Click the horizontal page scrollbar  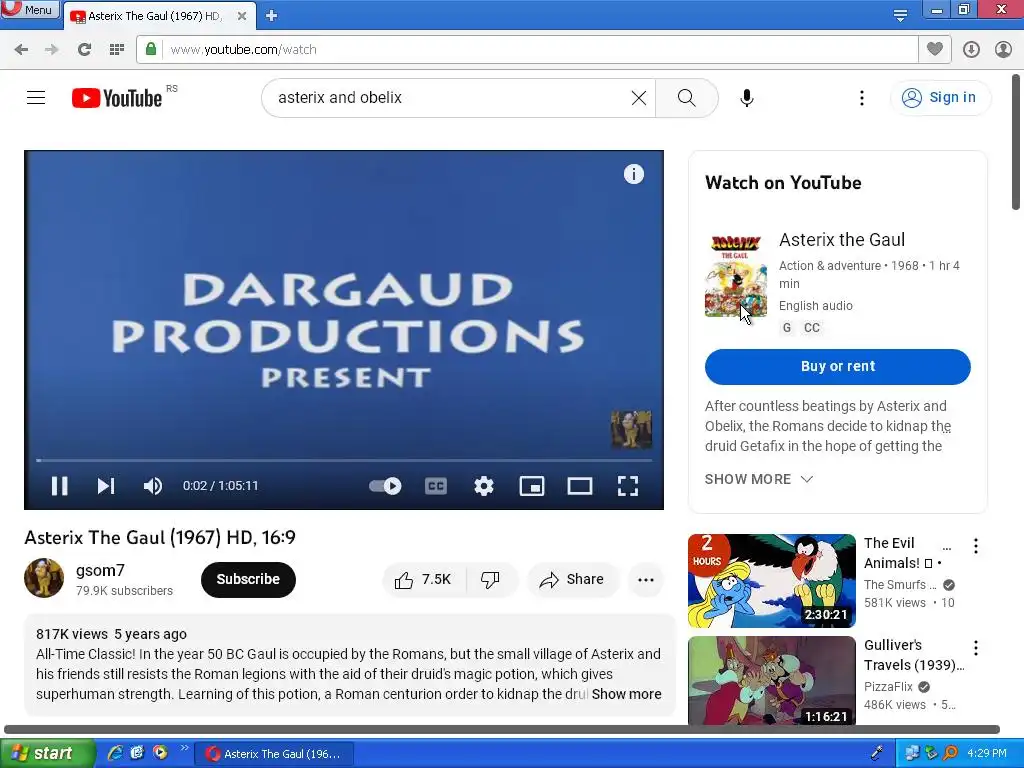(x=502, y=729)
